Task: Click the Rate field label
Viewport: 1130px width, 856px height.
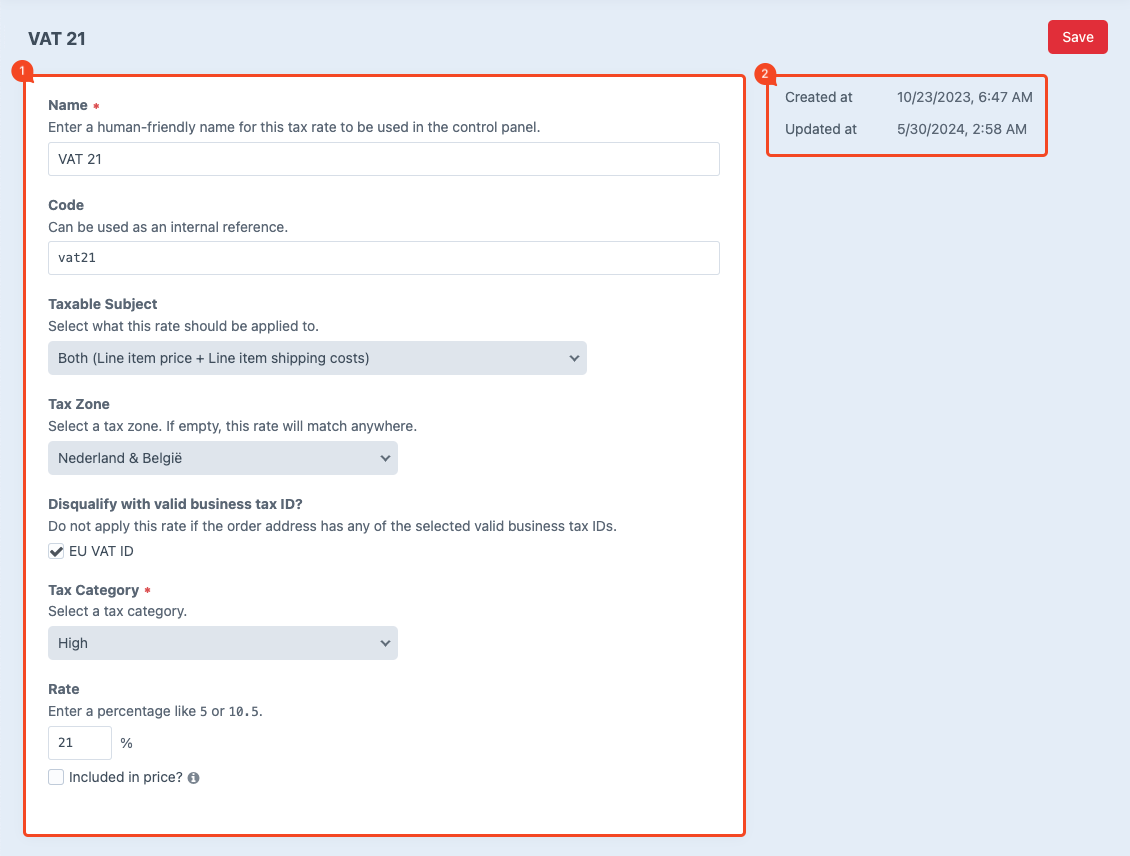Action: tap(63, 689)
